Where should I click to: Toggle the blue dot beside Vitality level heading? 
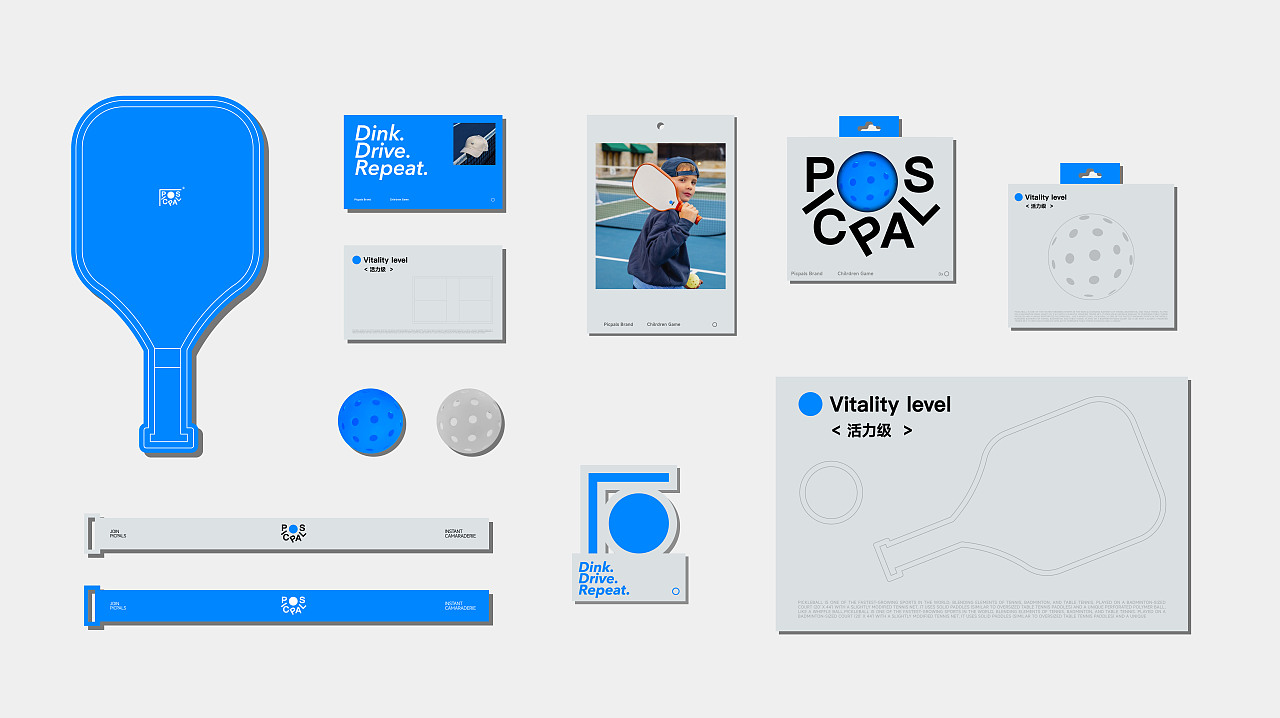(x=809, y=404)
